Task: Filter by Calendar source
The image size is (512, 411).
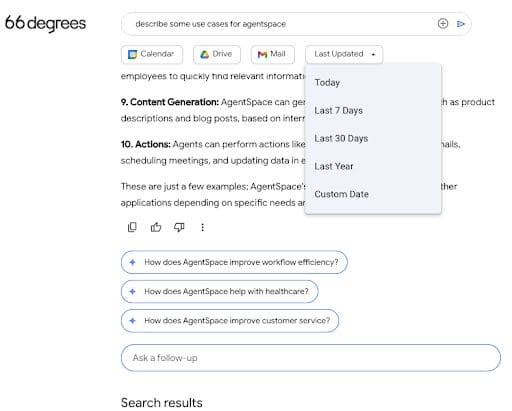Action: (x=152, y=54)
